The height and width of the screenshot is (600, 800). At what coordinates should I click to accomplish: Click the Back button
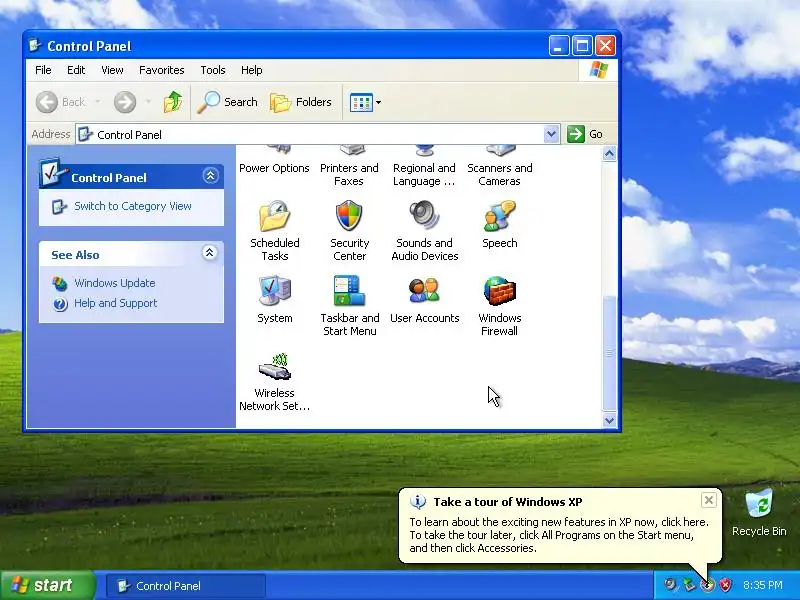point(60,102)
